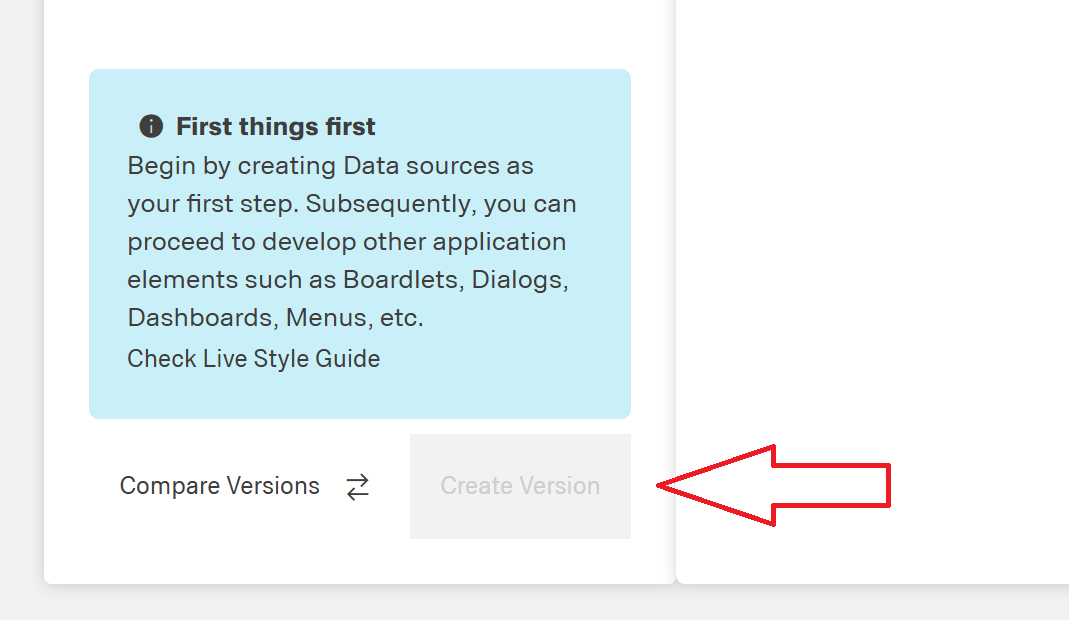Select the greyed-out Create Version control
Viewport: 1069px width, 620px height.
pos(519,485)
